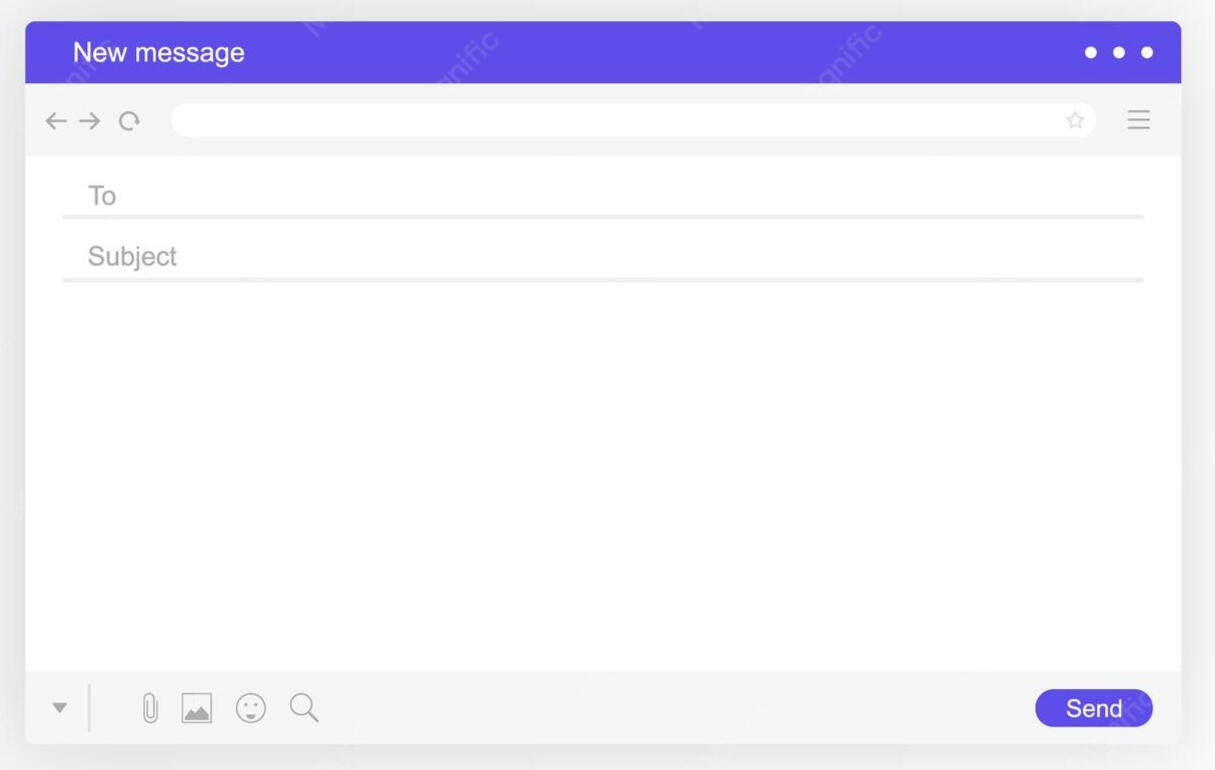Click the empty purple header bar space
Image resolution: width=1215 pixels, height=770 pixels.
click(x=660, y=52)
